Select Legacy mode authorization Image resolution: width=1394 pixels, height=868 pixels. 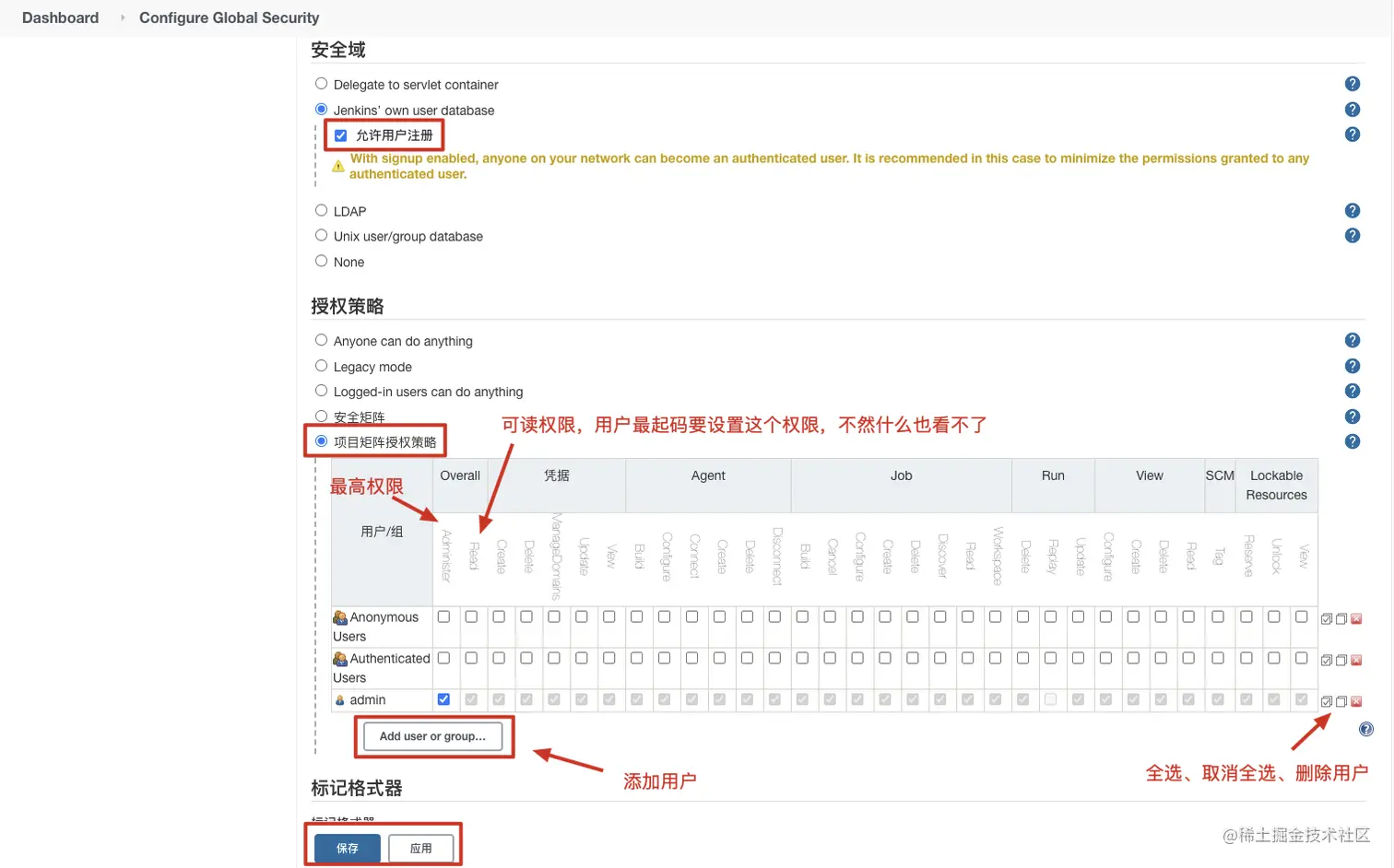click(321, 366)
